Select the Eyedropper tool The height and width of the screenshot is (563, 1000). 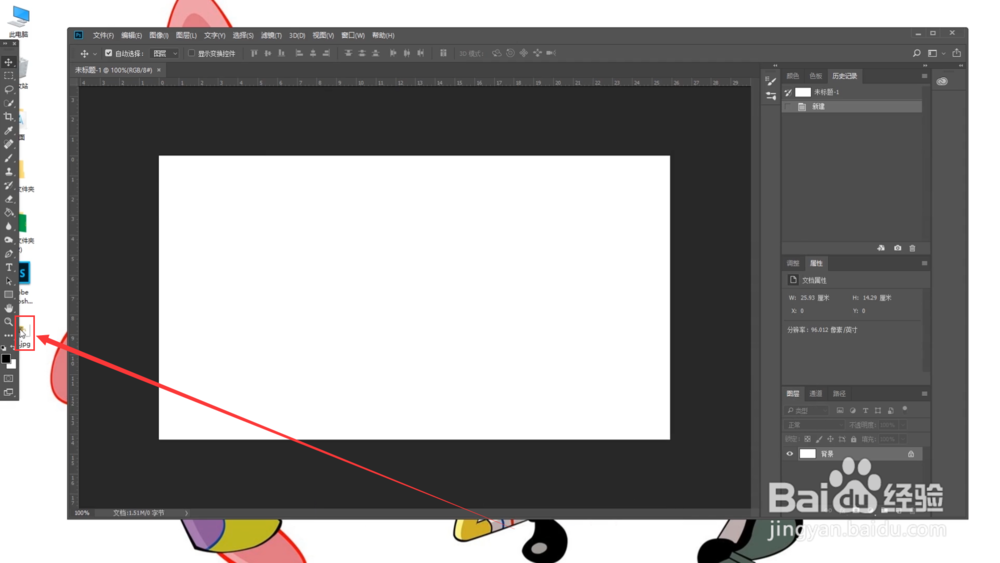pyautogui.click(x=8, y=131)
